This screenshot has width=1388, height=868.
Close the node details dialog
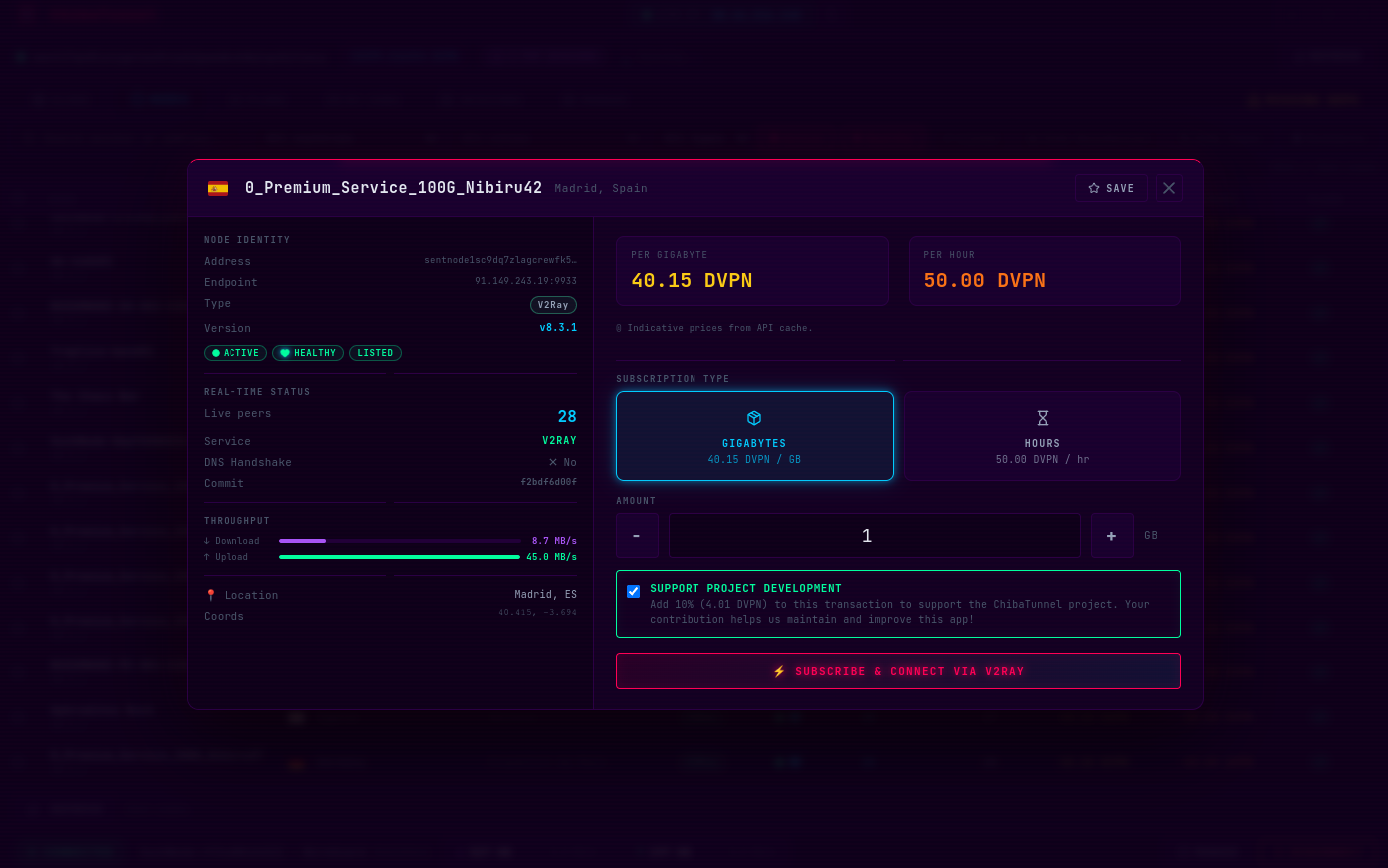pos(1169,188)
